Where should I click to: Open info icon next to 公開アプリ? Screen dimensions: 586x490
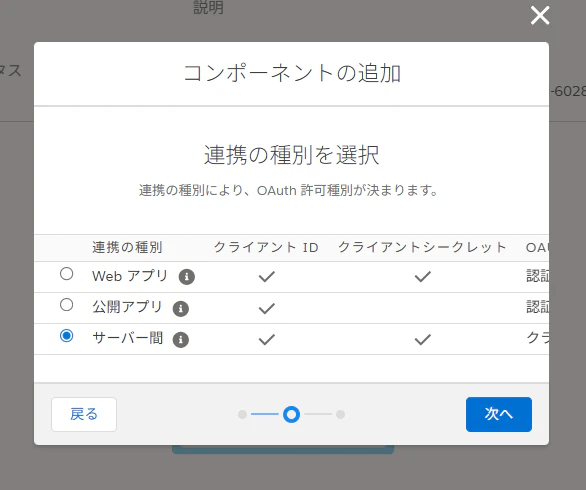pyautogui.click(x=181, y=308)
